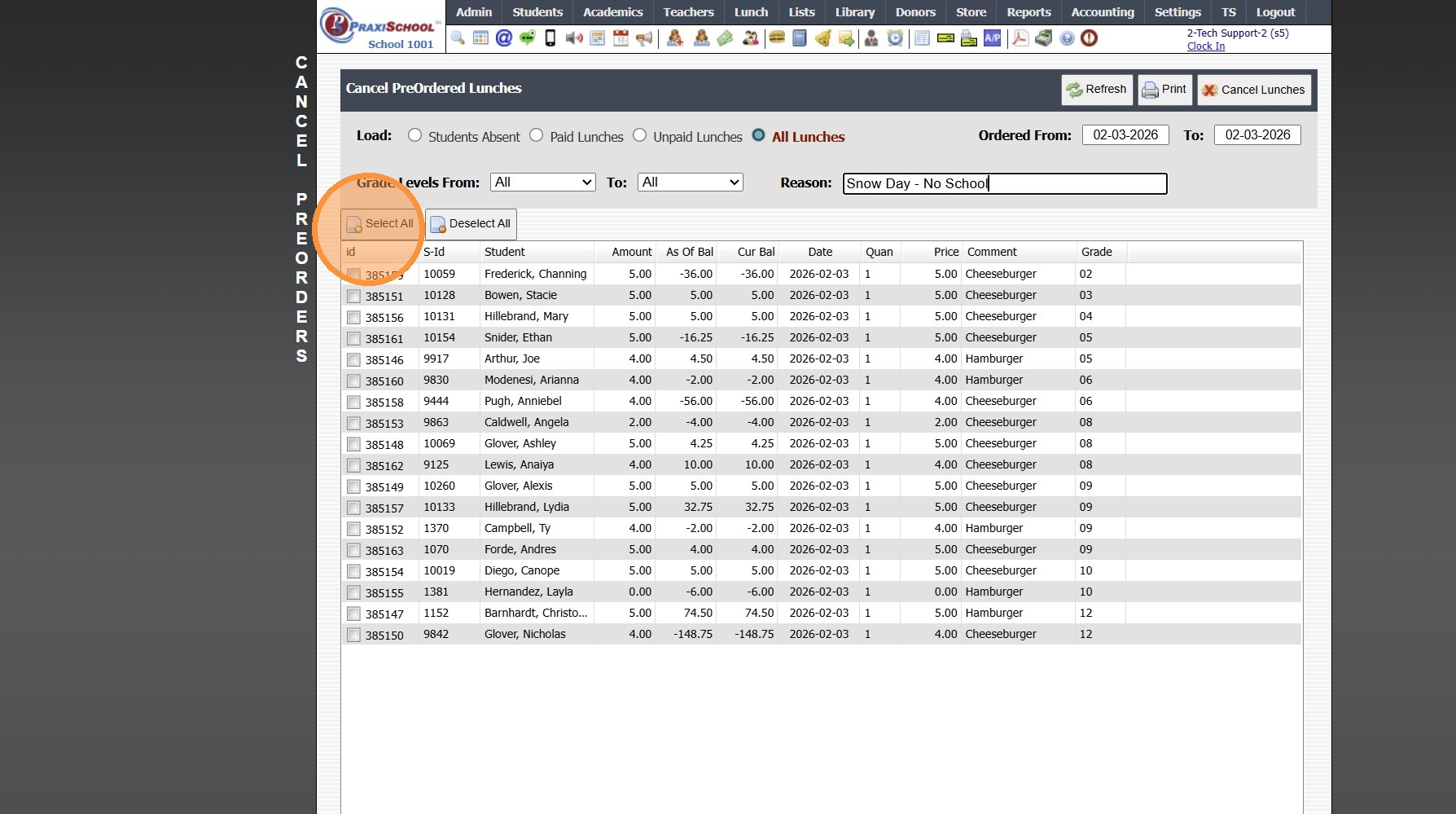Click the mobile phone icon in toolbar

click(x=550, y=38)
